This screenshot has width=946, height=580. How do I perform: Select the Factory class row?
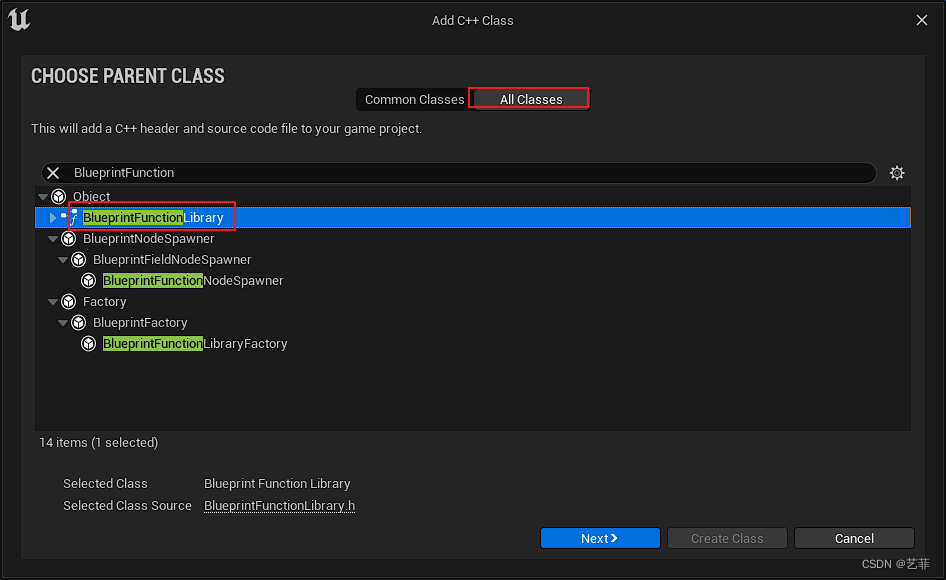point(472,302)
